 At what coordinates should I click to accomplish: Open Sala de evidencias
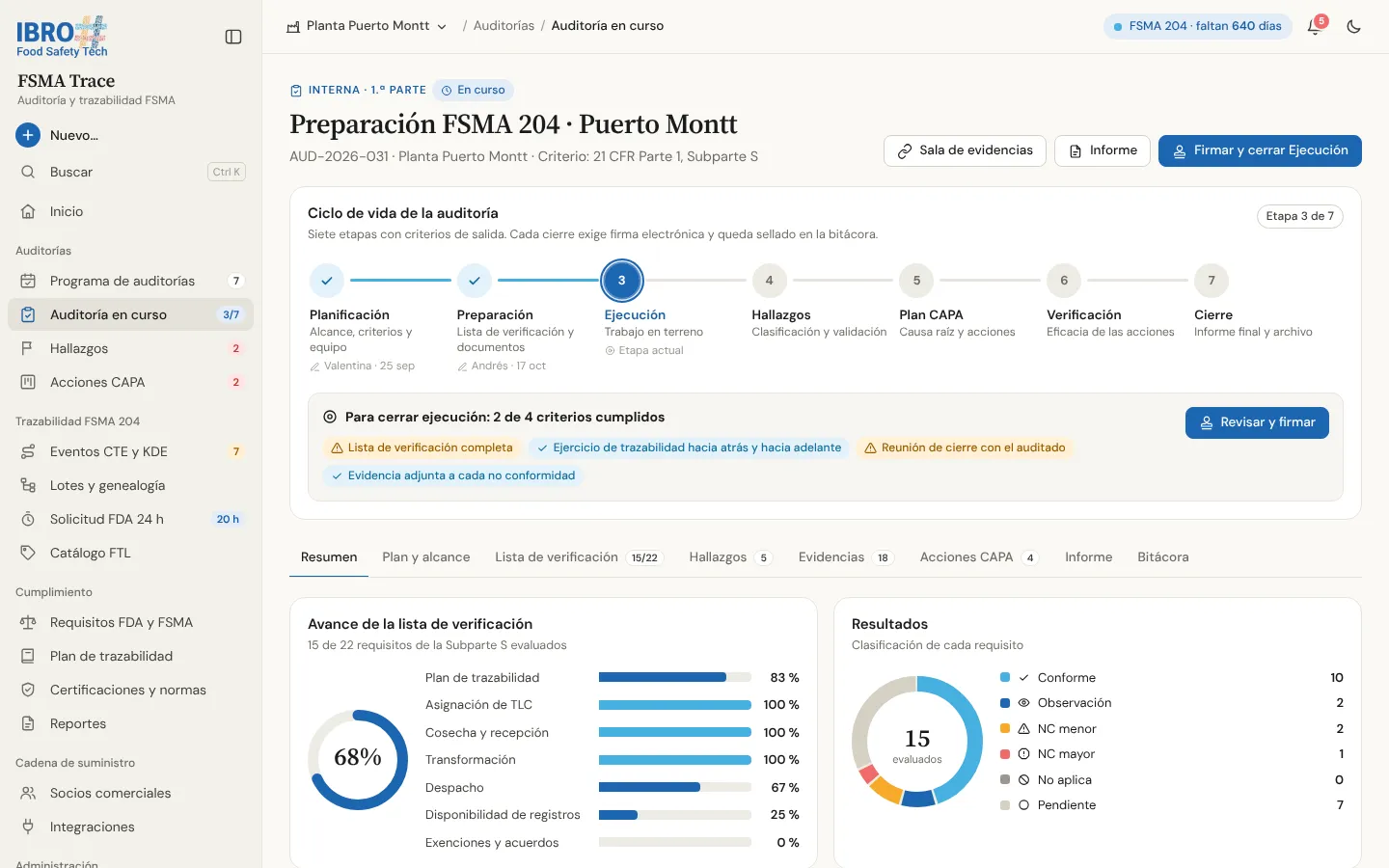coord(965,150)
